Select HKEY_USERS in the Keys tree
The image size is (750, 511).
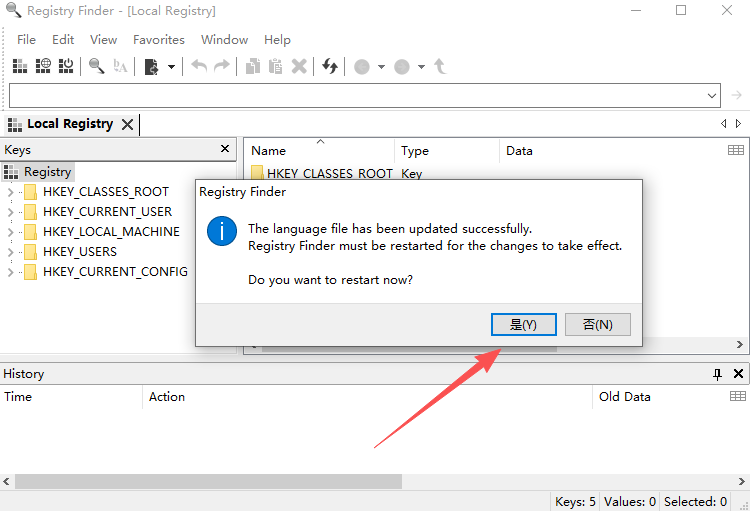80,252
